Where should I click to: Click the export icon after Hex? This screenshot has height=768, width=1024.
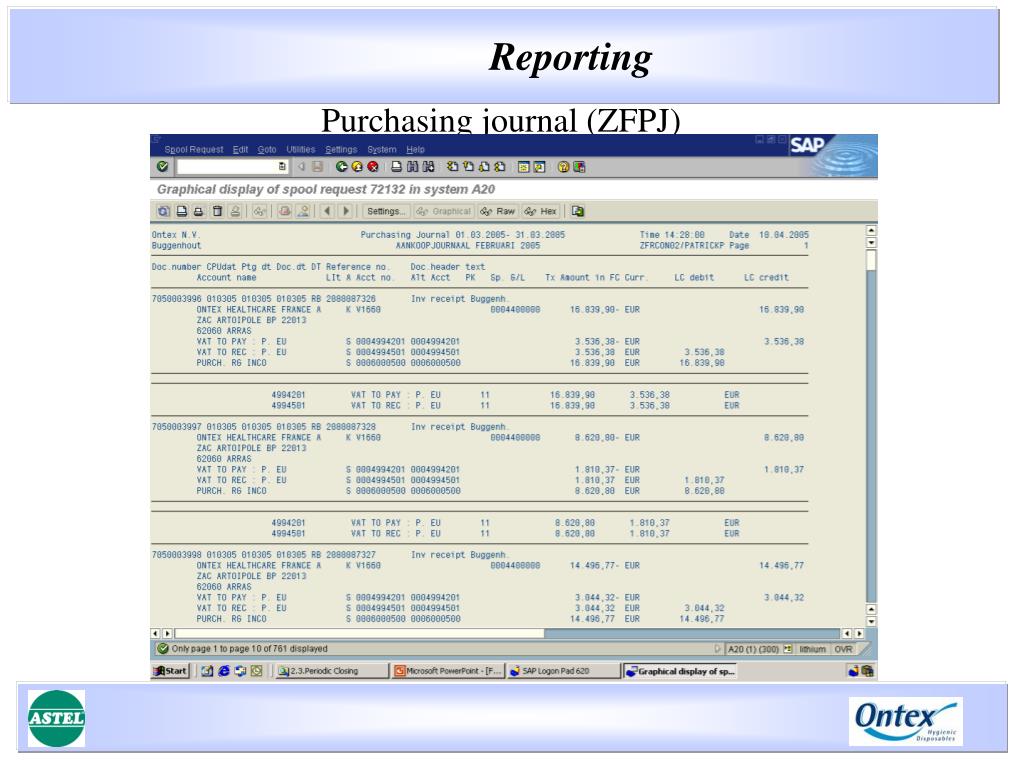click(577, 211)
